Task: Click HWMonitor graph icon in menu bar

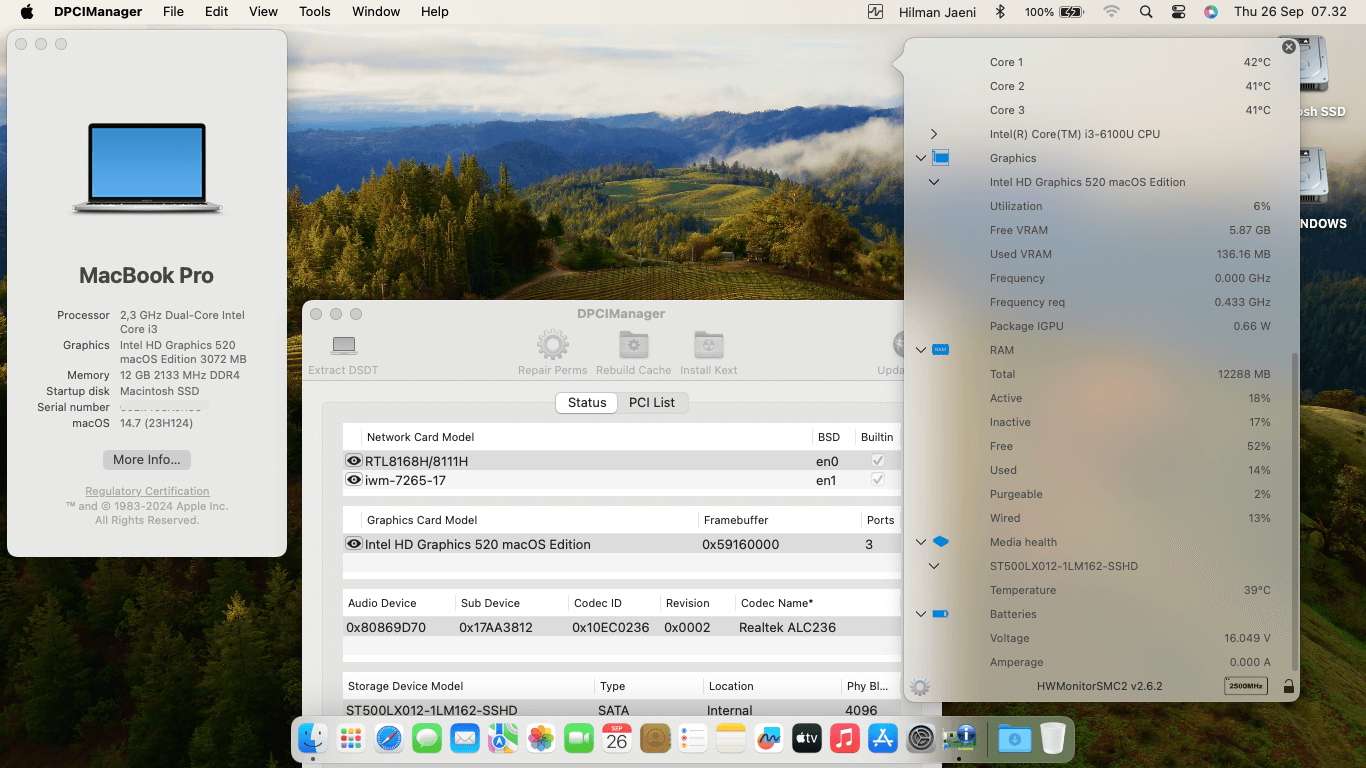Action: coord(876,12)
